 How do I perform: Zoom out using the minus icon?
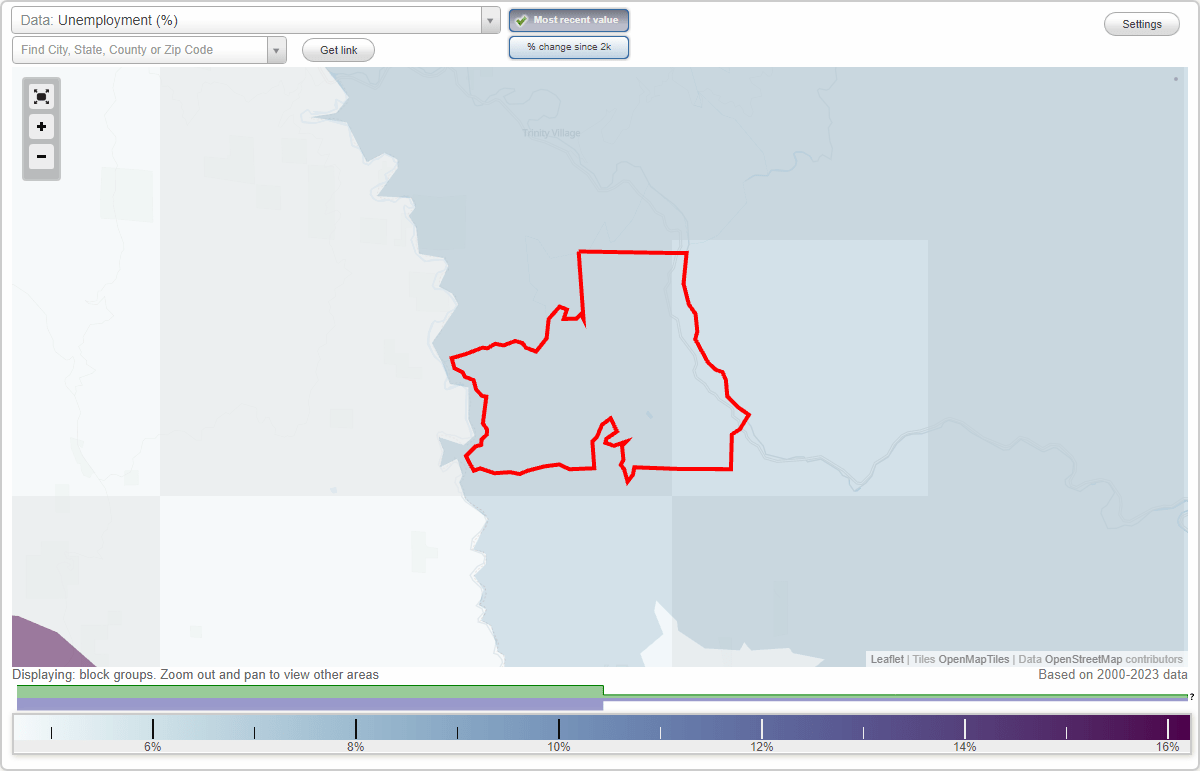click(x=41, y=157)
